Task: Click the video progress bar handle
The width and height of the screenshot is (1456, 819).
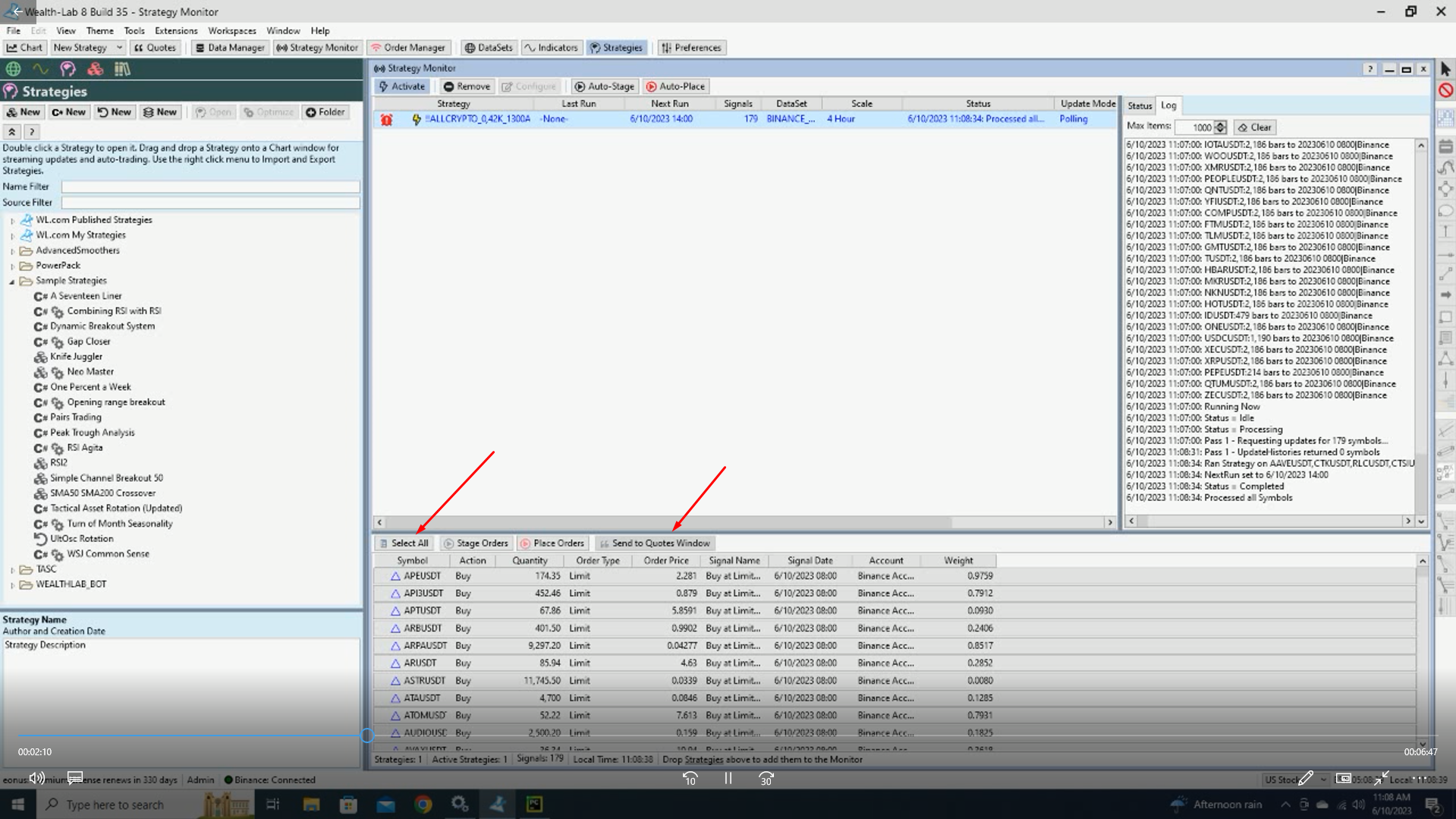Action: [x=367, y=735]
